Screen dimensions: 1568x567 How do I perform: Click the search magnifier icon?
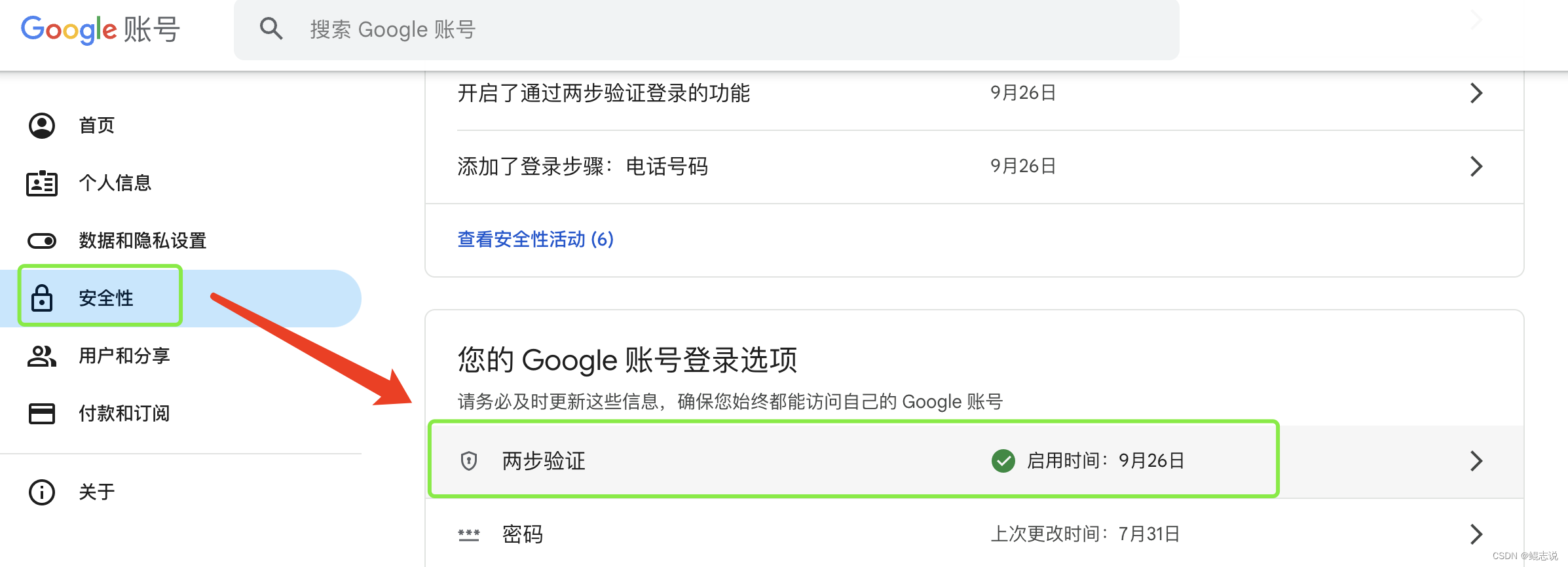(x=271, y=29)
